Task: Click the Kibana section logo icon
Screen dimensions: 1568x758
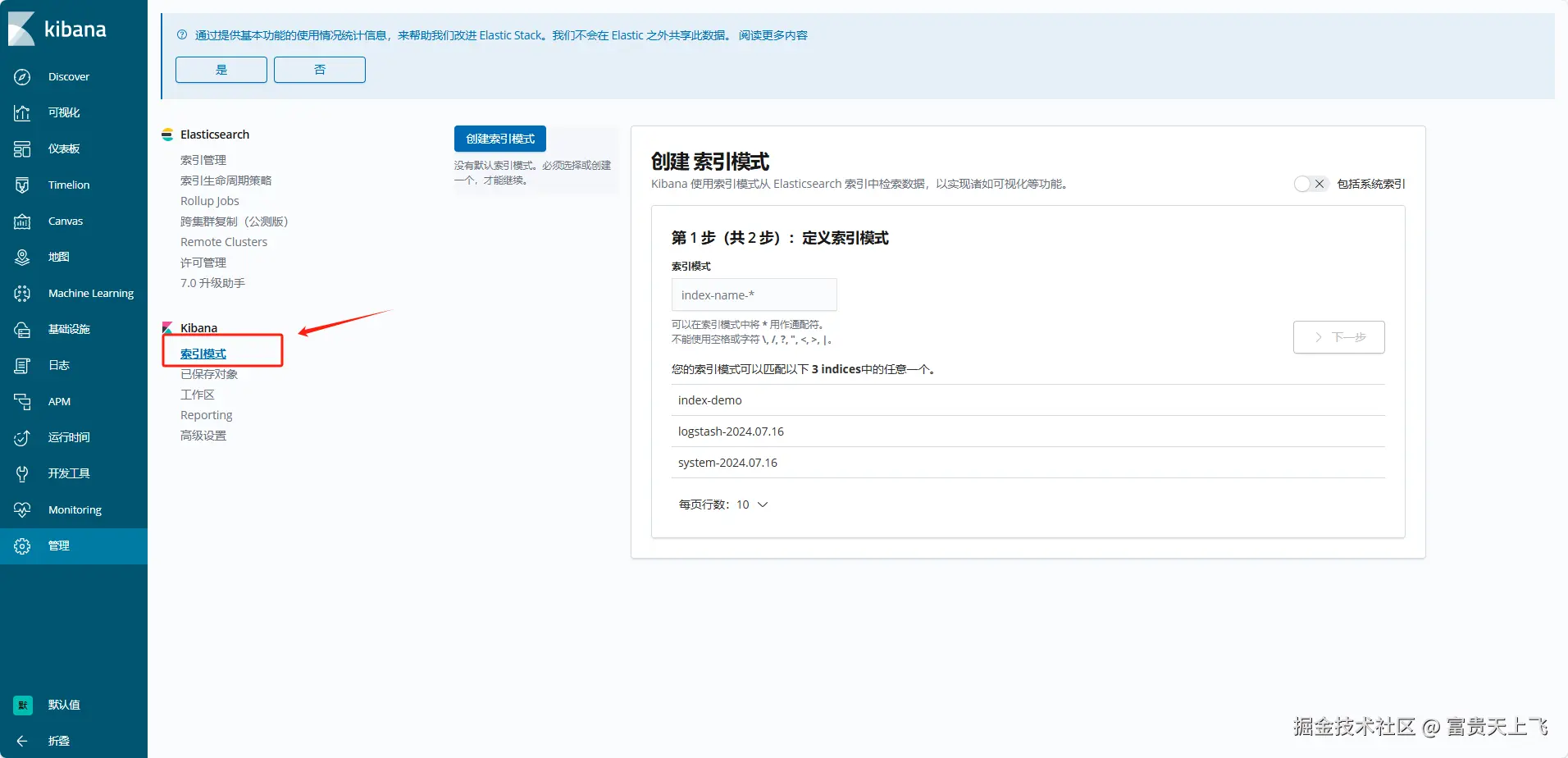Action: click(167, 328)
